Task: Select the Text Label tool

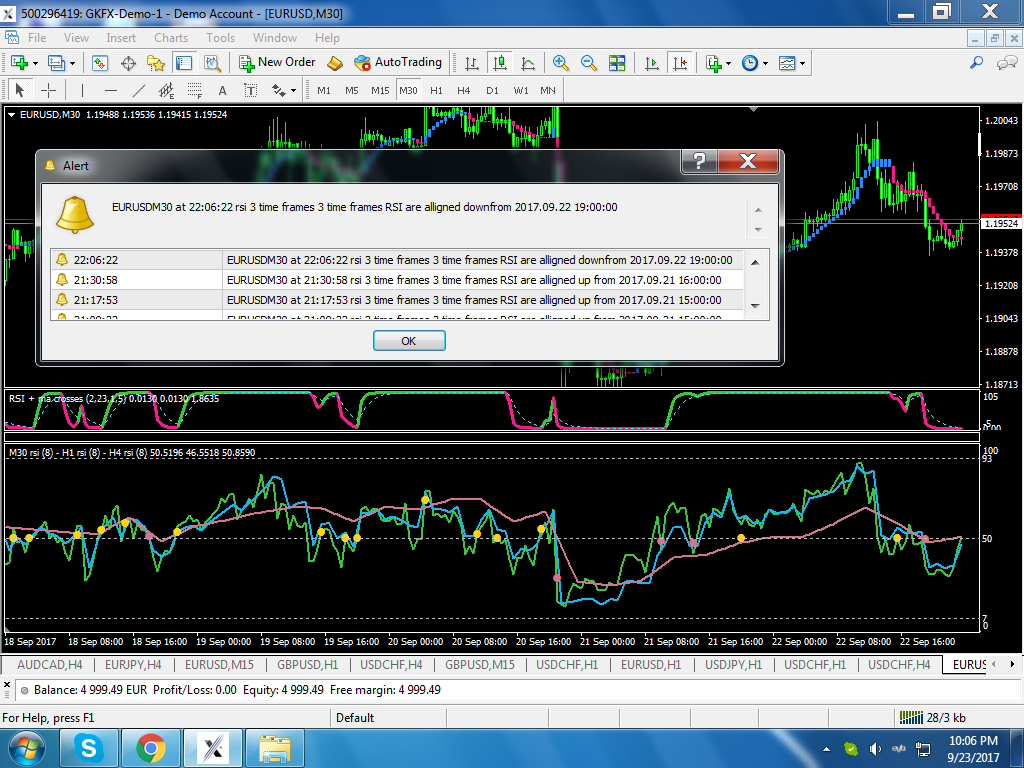Action: click(251, 90)
